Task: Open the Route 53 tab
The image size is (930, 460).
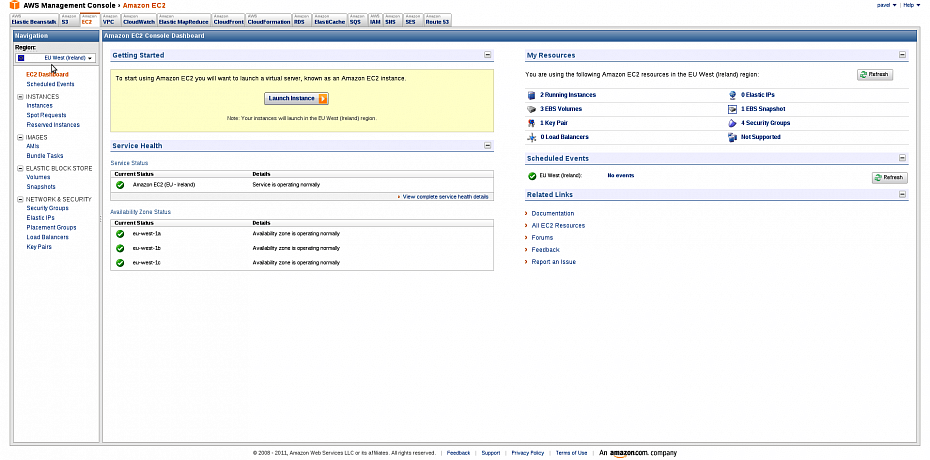Action: 437,20
